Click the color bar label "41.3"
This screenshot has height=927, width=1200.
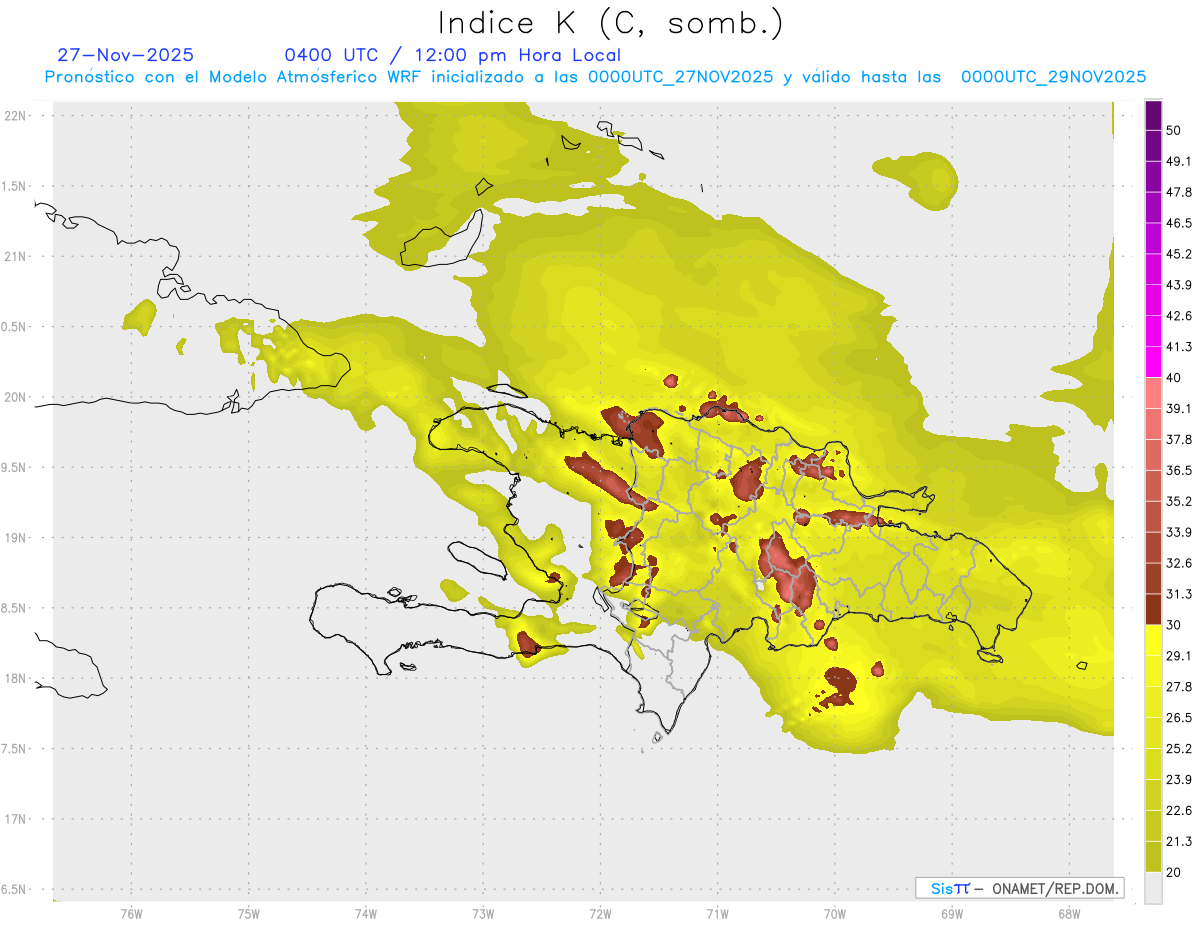(1178, 347)
